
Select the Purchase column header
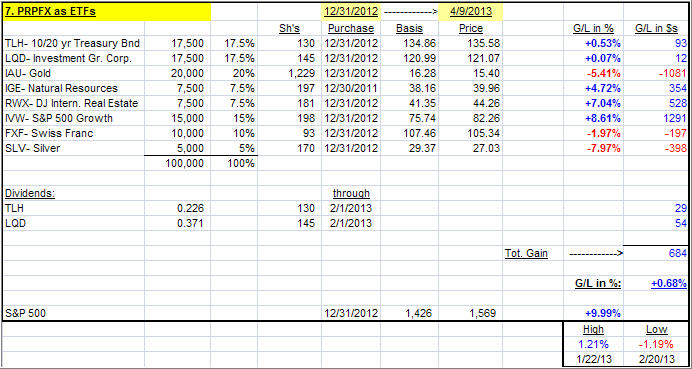pos(351,28)
